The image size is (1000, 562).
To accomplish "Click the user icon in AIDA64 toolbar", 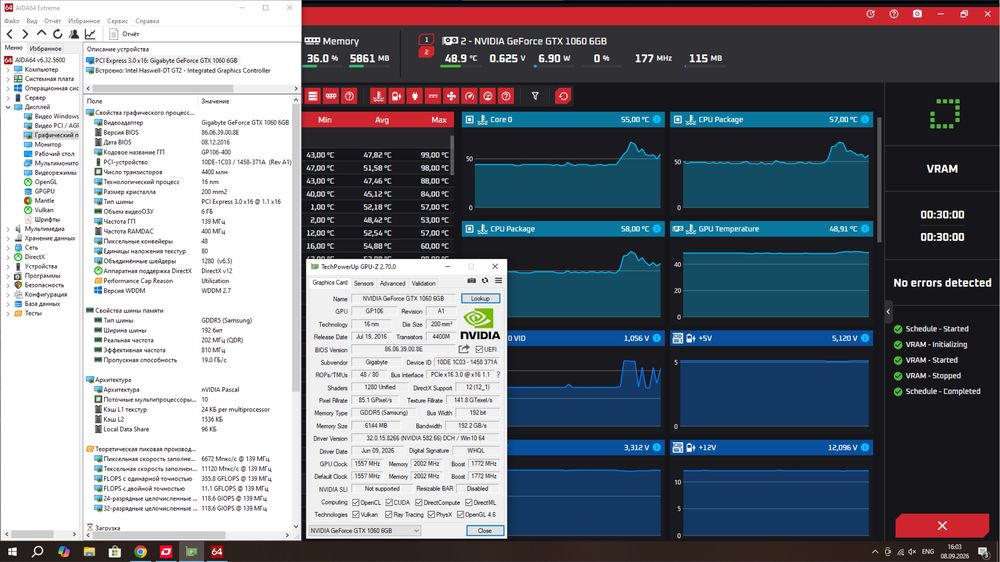I will [74, 34].
